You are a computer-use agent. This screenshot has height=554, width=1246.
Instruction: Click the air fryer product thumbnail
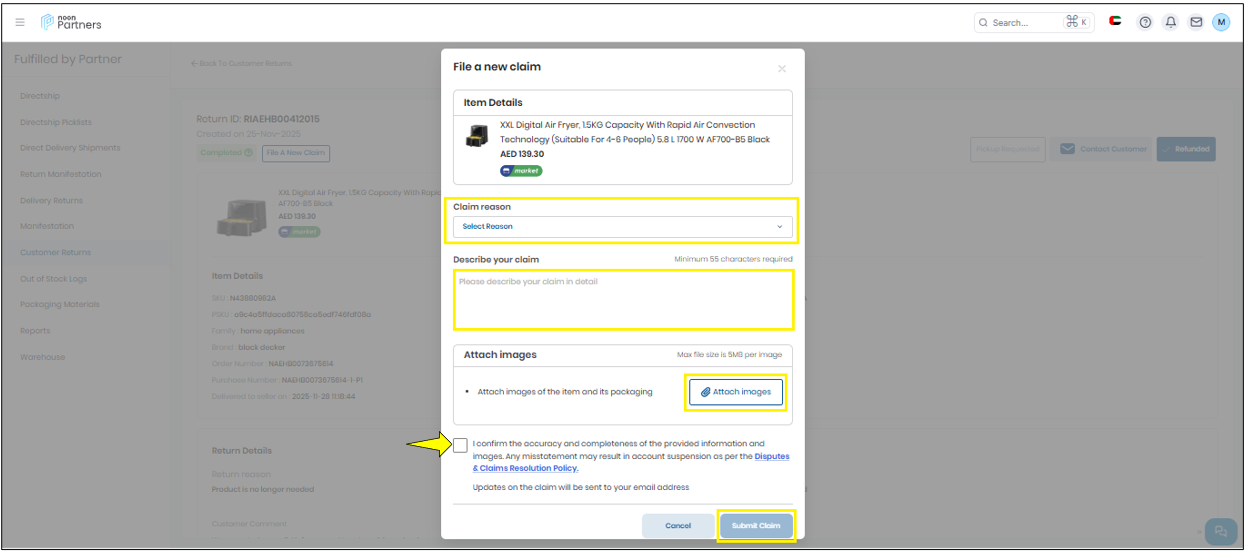coord(476,138)
